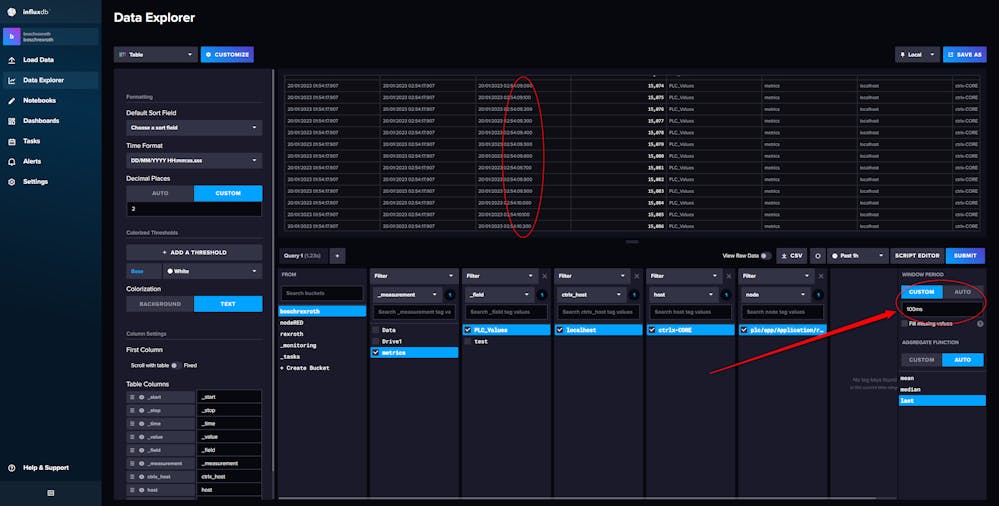Image resolution: width=999 pixels, height=506 pixels.
Task: Switch Window Period to Auto tab
Action: (x=962, y=292)
